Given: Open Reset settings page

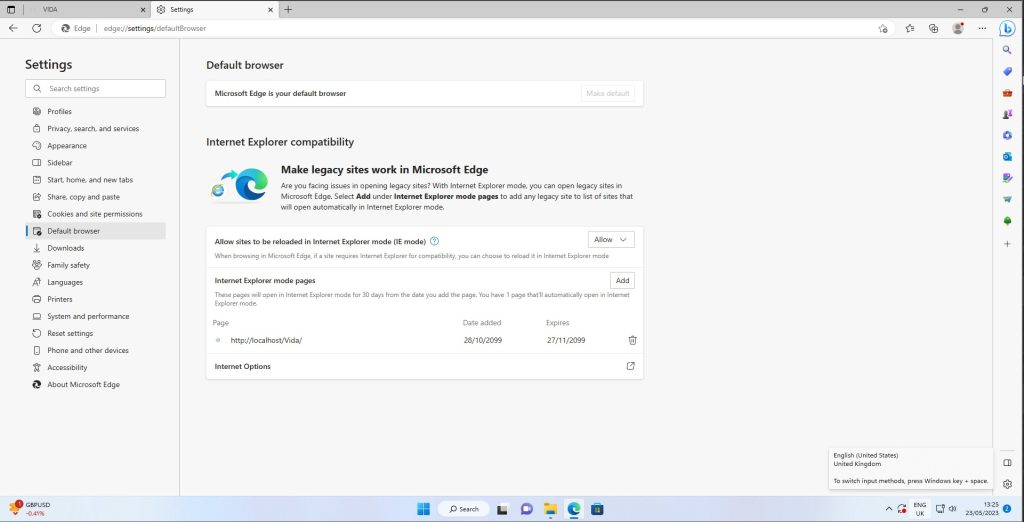Looking at the screenshot, I should [95, 333].
